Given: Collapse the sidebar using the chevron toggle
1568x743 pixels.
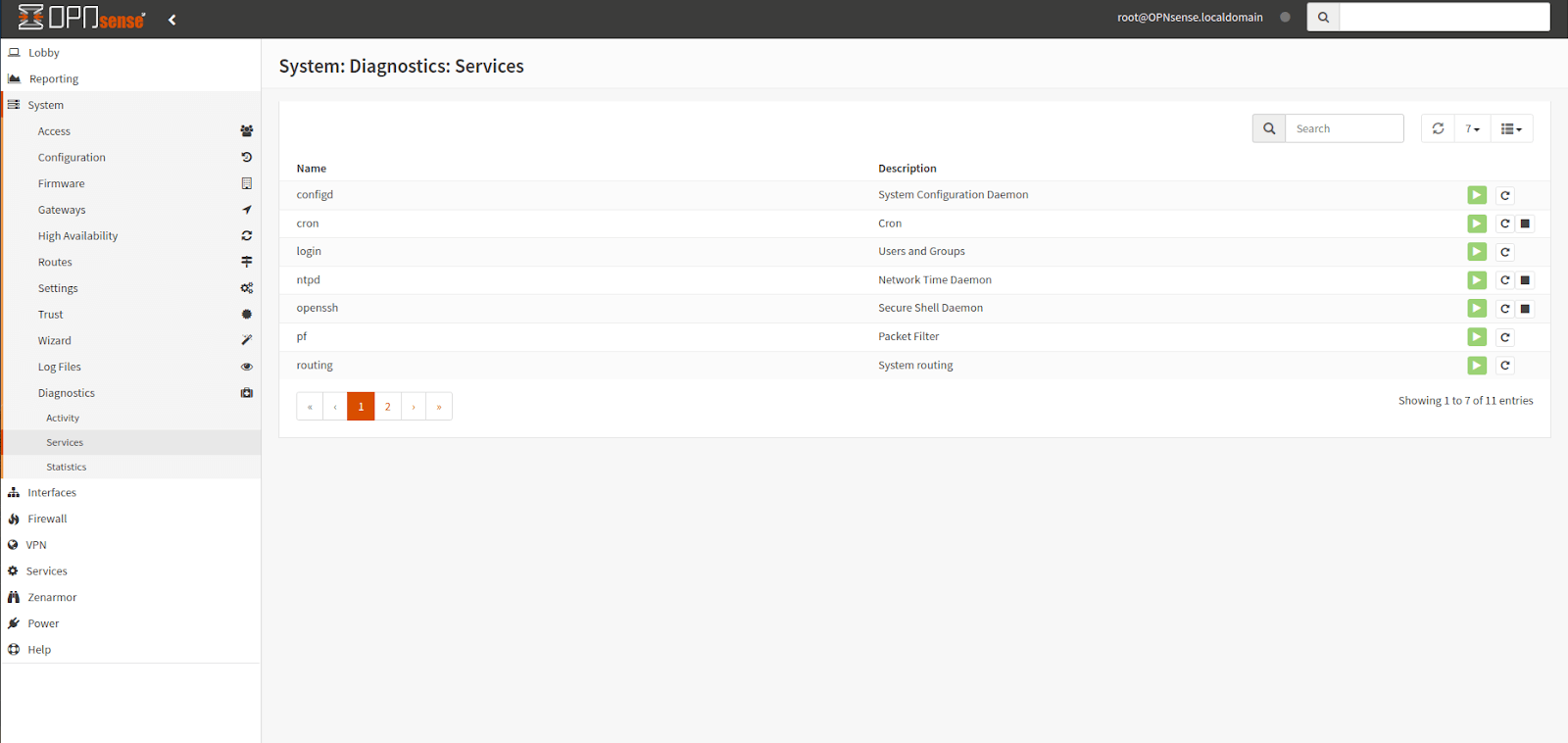Looking at the screenshot, I should [172, 20].
